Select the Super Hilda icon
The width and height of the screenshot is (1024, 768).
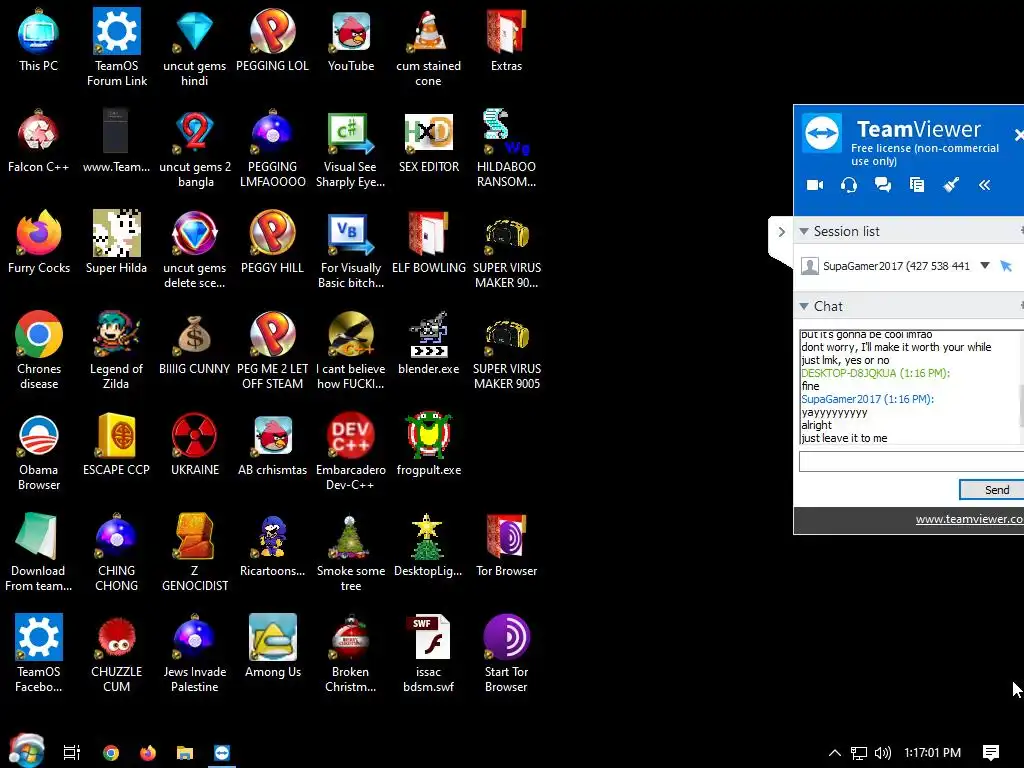pyautogui.click(x=116, y=243)
